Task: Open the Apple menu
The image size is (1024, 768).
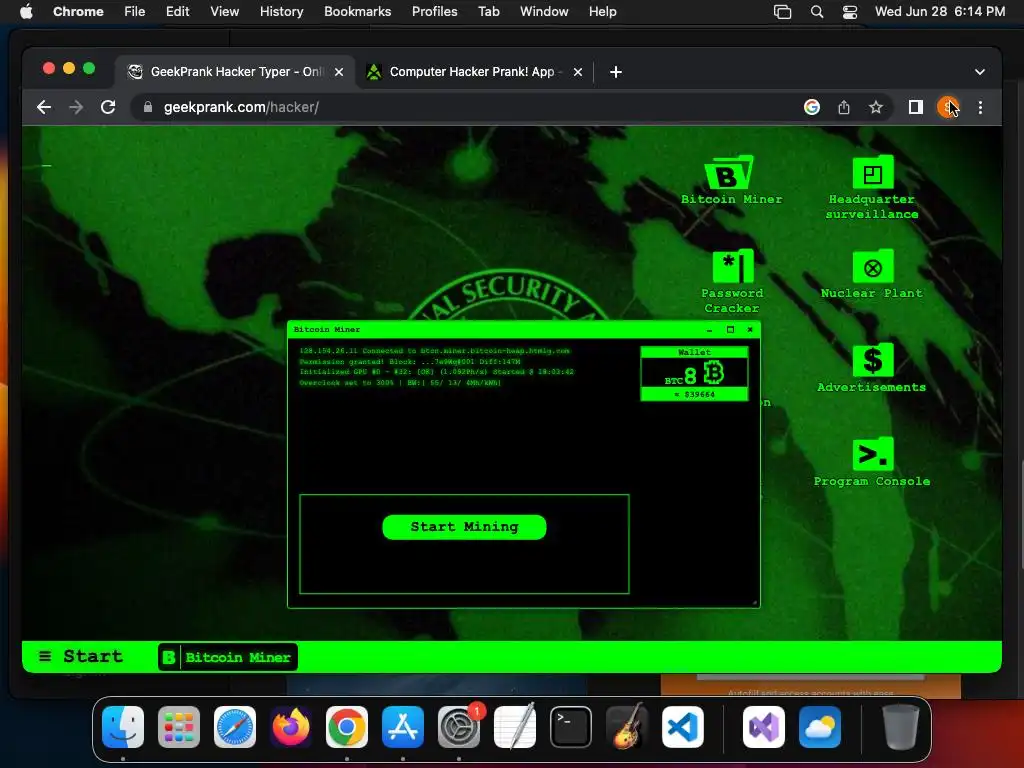Action: click(x=26, y=12)
